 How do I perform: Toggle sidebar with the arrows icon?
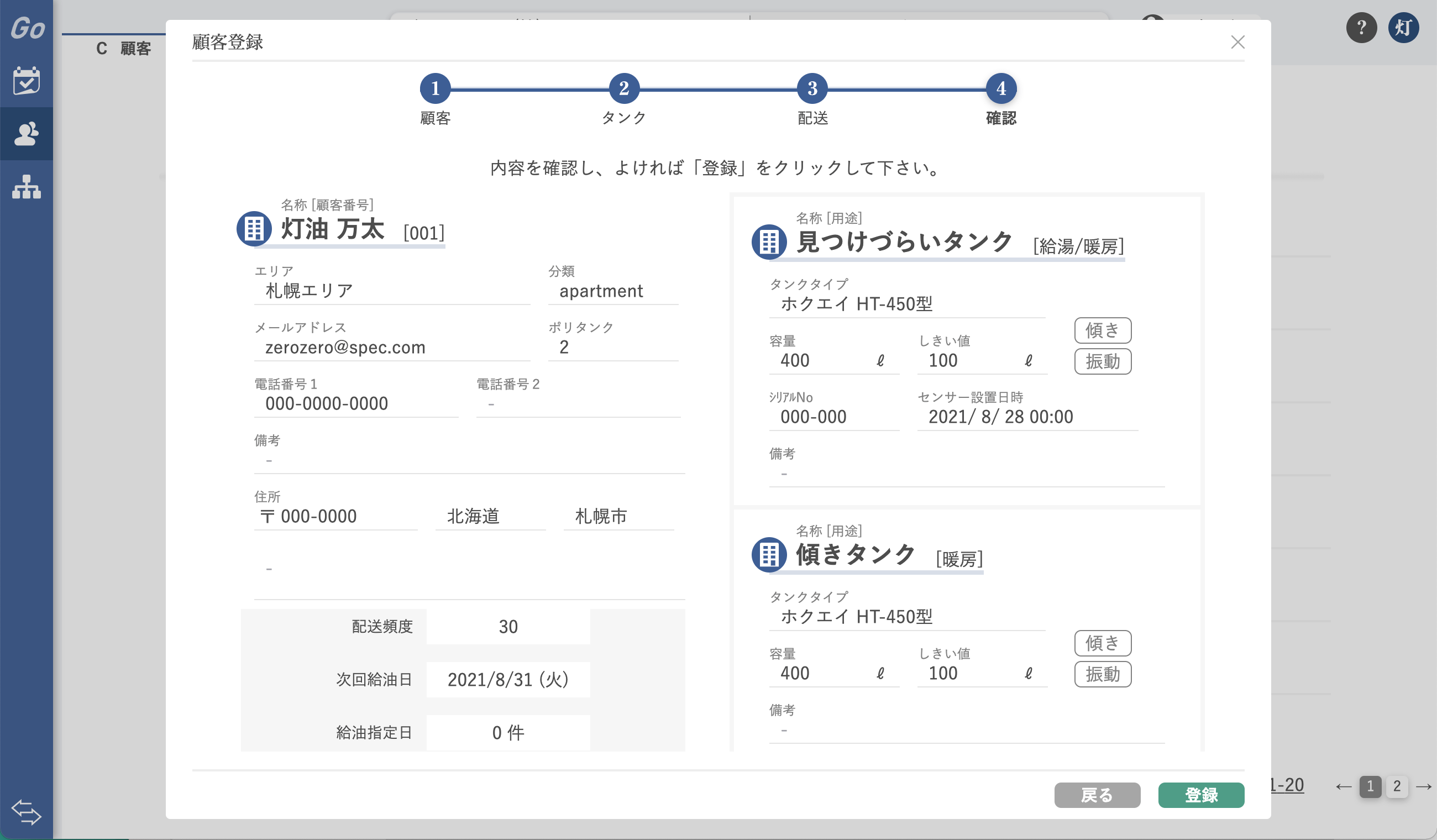click(x=26, y=812)
